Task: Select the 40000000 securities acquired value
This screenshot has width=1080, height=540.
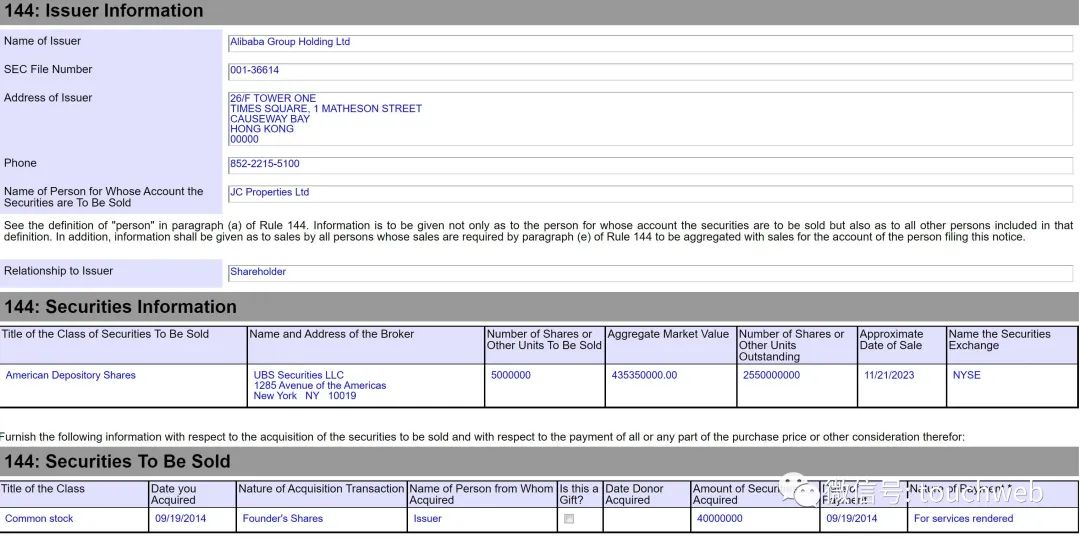Action: pyautogui.click(x=720, y=519)
